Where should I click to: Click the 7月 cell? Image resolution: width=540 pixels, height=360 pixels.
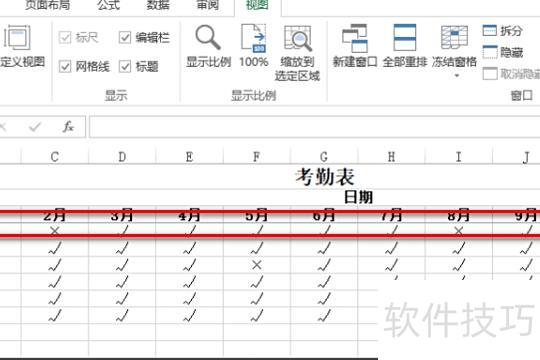[x=391, y=215]
